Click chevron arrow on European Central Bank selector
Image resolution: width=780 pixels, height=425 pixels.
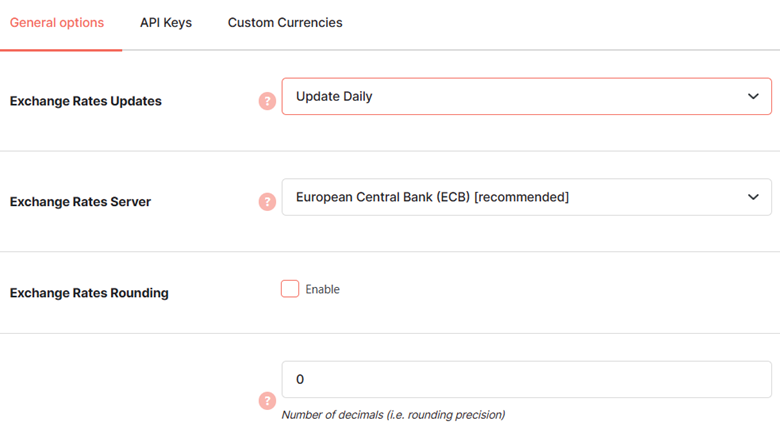[753, 197]
